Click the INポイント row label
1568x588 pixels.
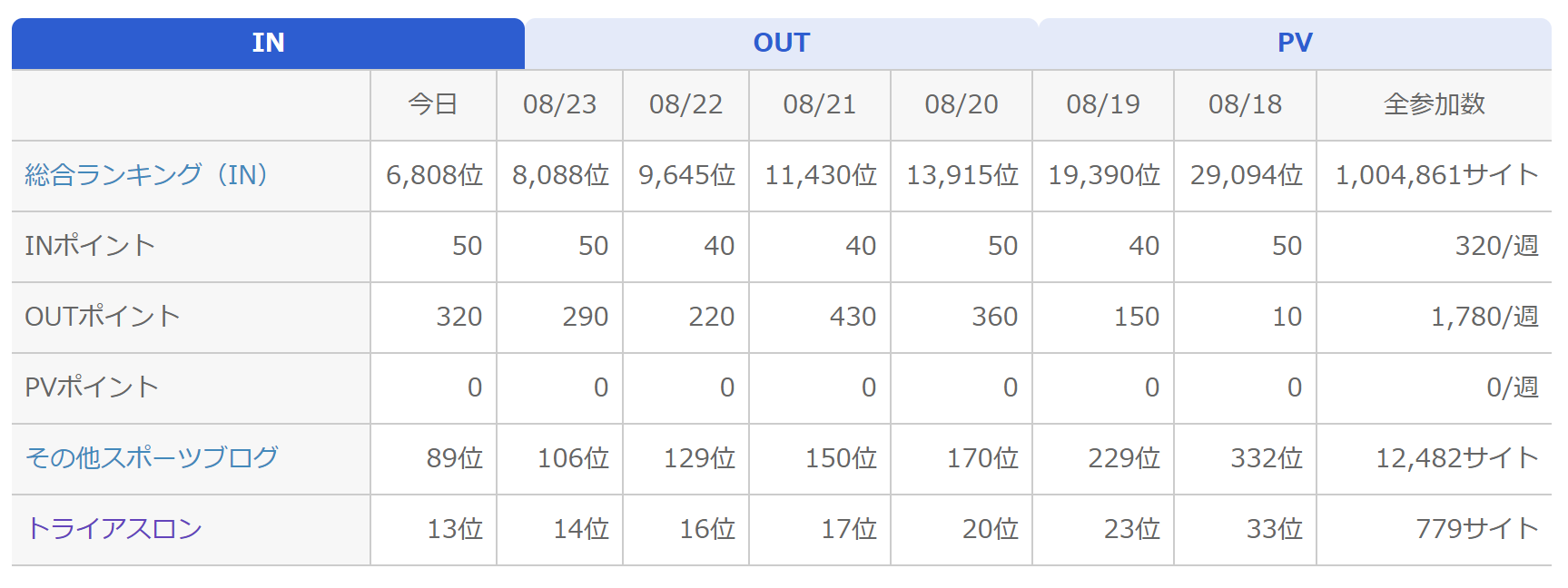click(x=90, y=245)
